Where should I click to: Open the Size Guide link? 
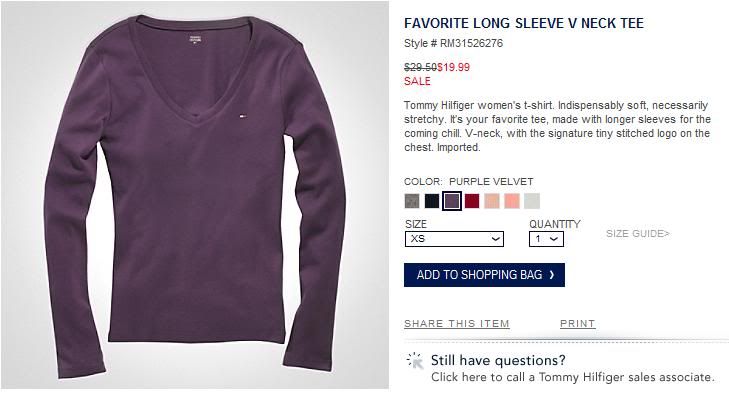coord(638,234)
